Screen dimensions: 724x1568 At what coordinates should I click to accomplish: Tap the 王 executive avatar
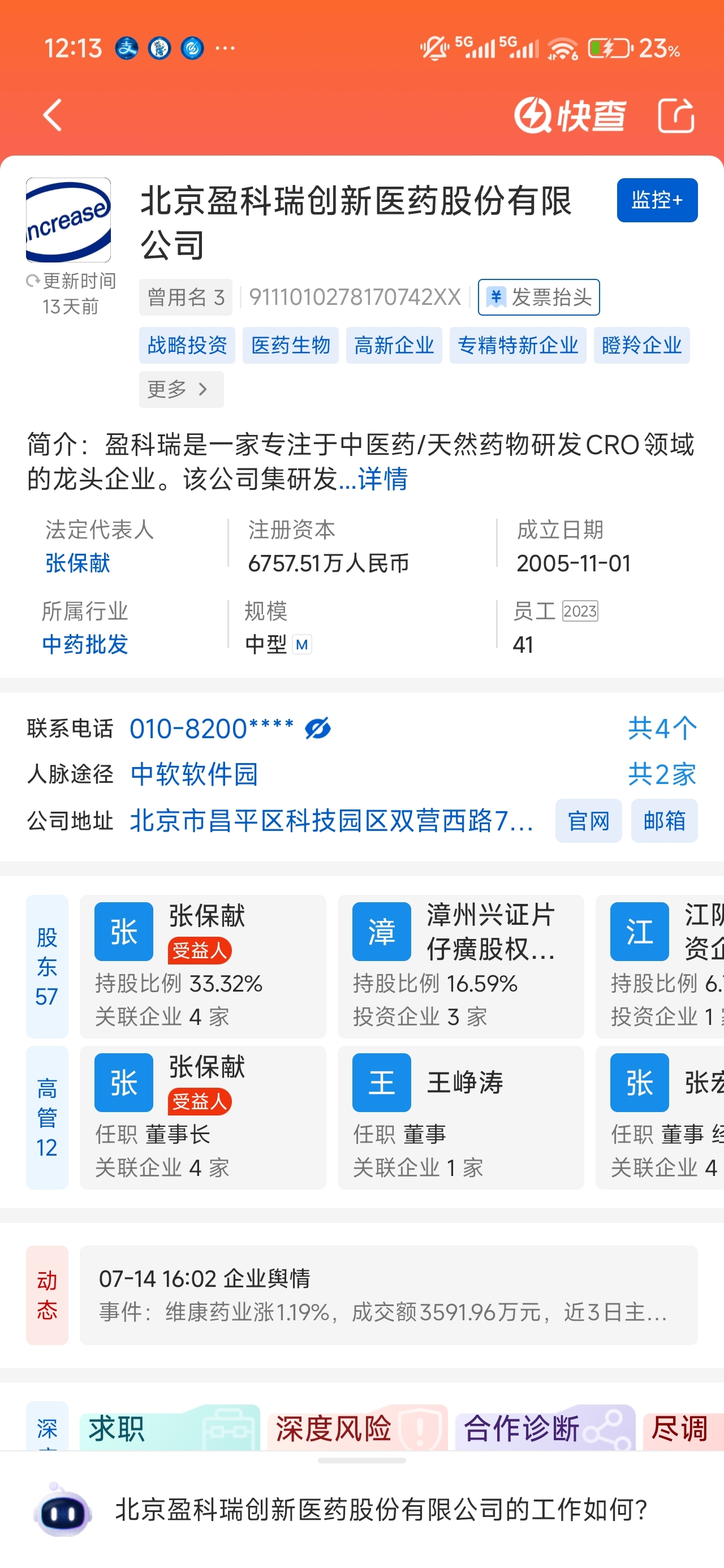click(382, 1082)
